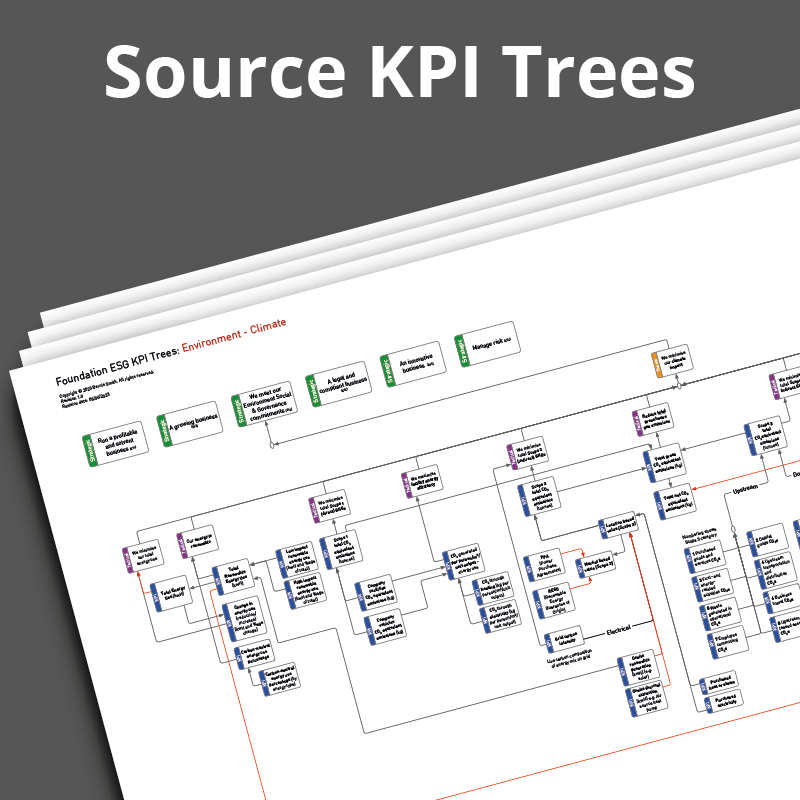
Task: Click the "A growing business" strategic box
Action: (190, 424)
